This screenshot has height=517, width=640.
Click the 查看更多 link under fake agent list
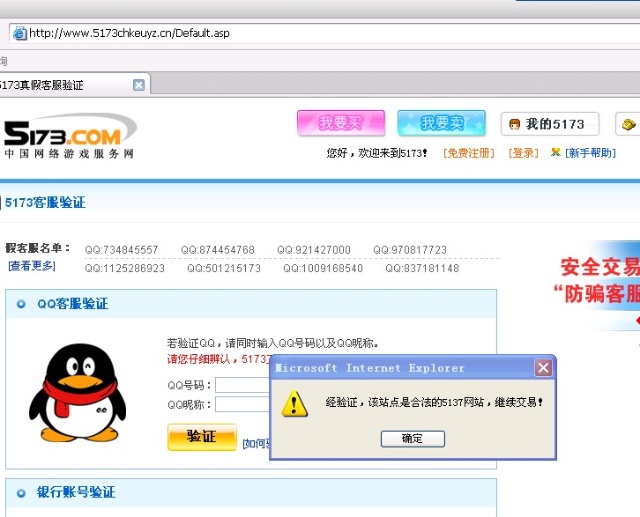coord(32,266)
